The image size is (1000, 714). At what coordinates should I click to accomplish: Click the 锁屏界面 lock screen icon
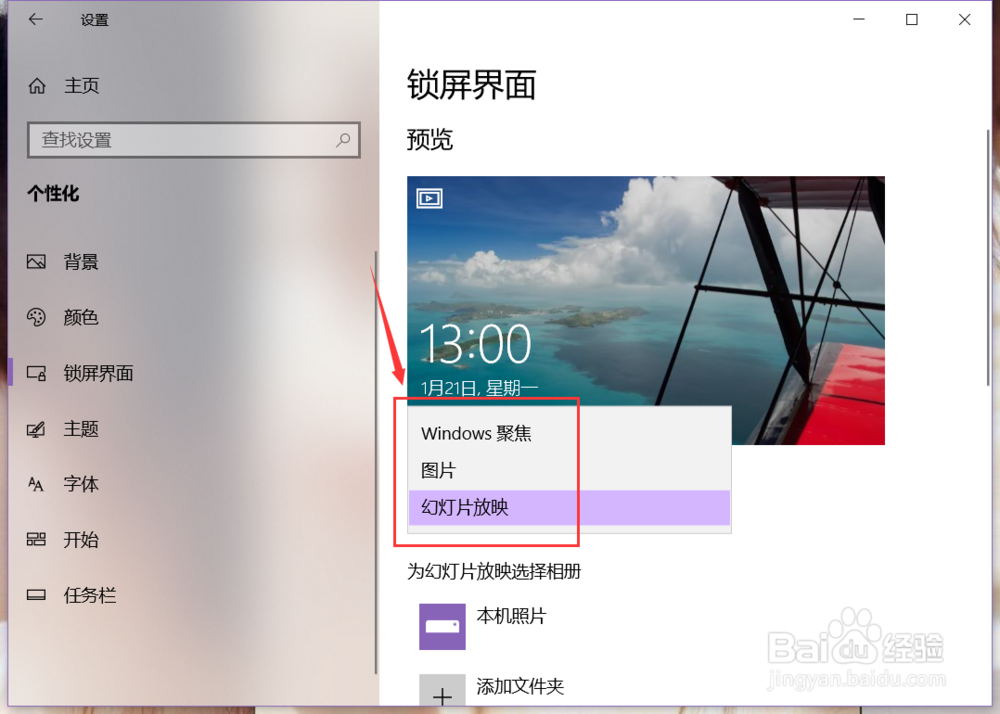point(36,373)
